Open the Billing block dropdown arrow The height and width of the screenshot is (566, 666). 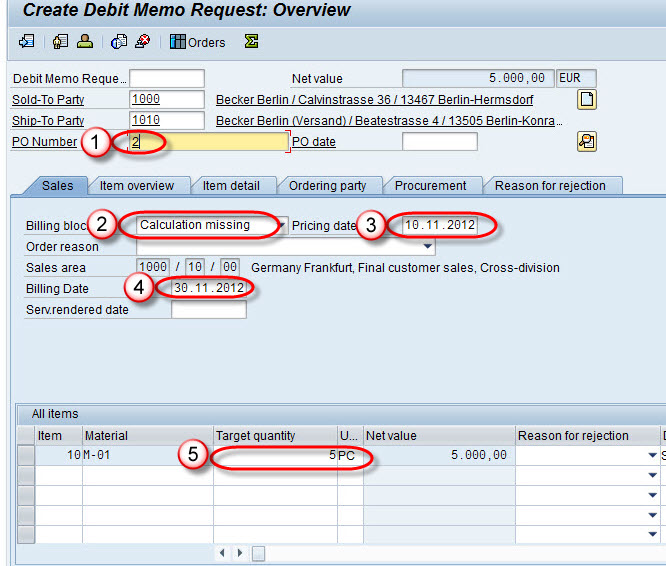tap(284, 226)
